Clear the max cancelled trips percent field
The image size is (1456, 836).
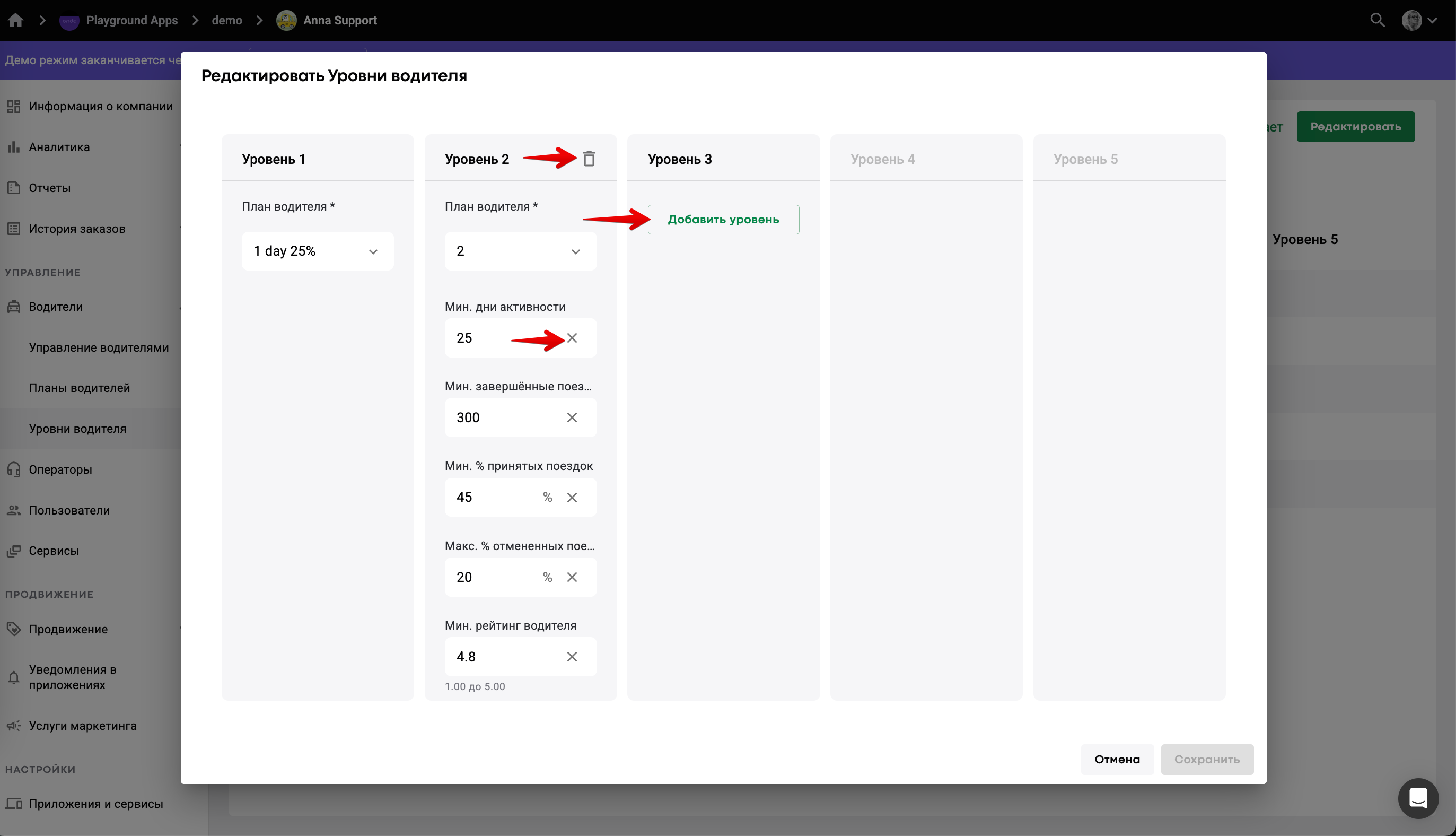572,577
